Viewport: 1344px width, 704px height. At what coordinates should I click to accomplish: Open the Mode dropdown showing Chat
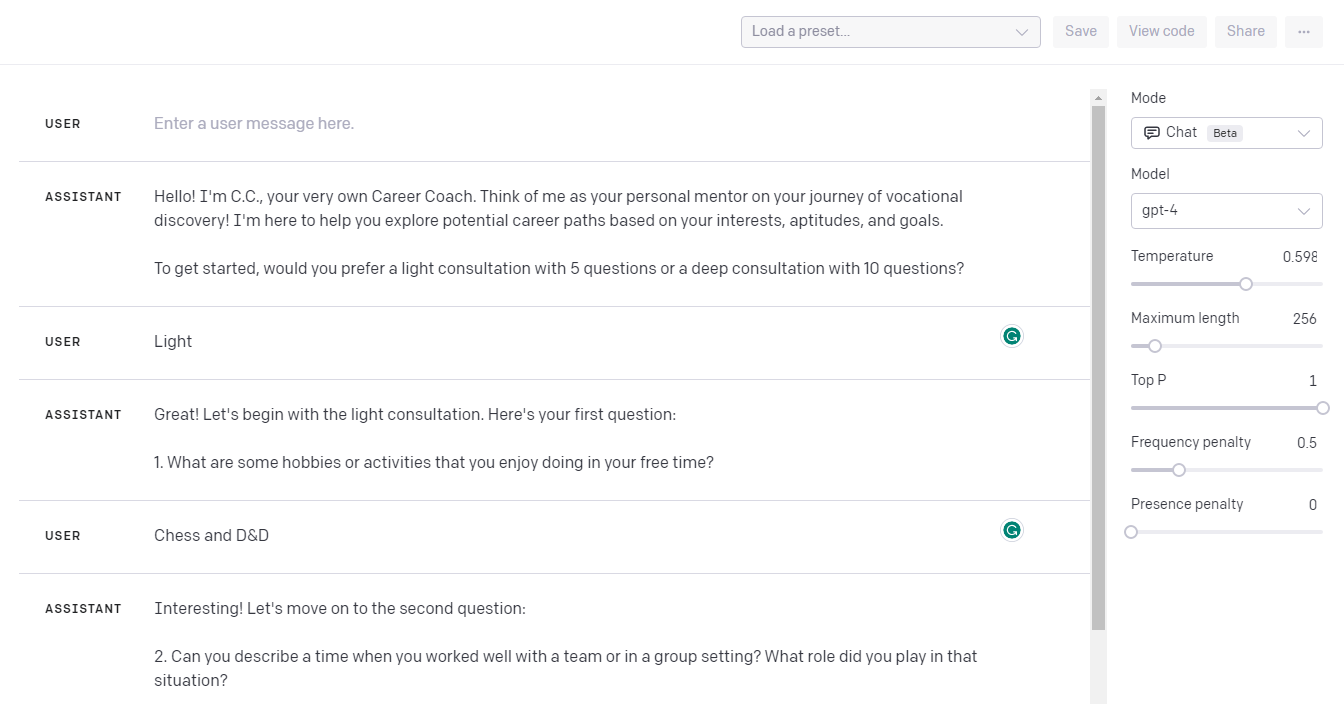pos(1226,132)
